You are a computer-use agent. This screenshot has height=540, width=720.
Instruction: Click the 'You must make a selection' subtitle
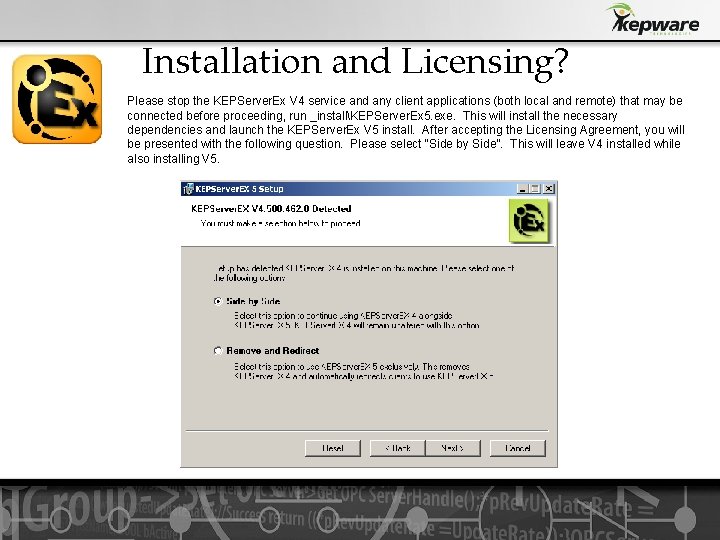click(x=281, y=224)
